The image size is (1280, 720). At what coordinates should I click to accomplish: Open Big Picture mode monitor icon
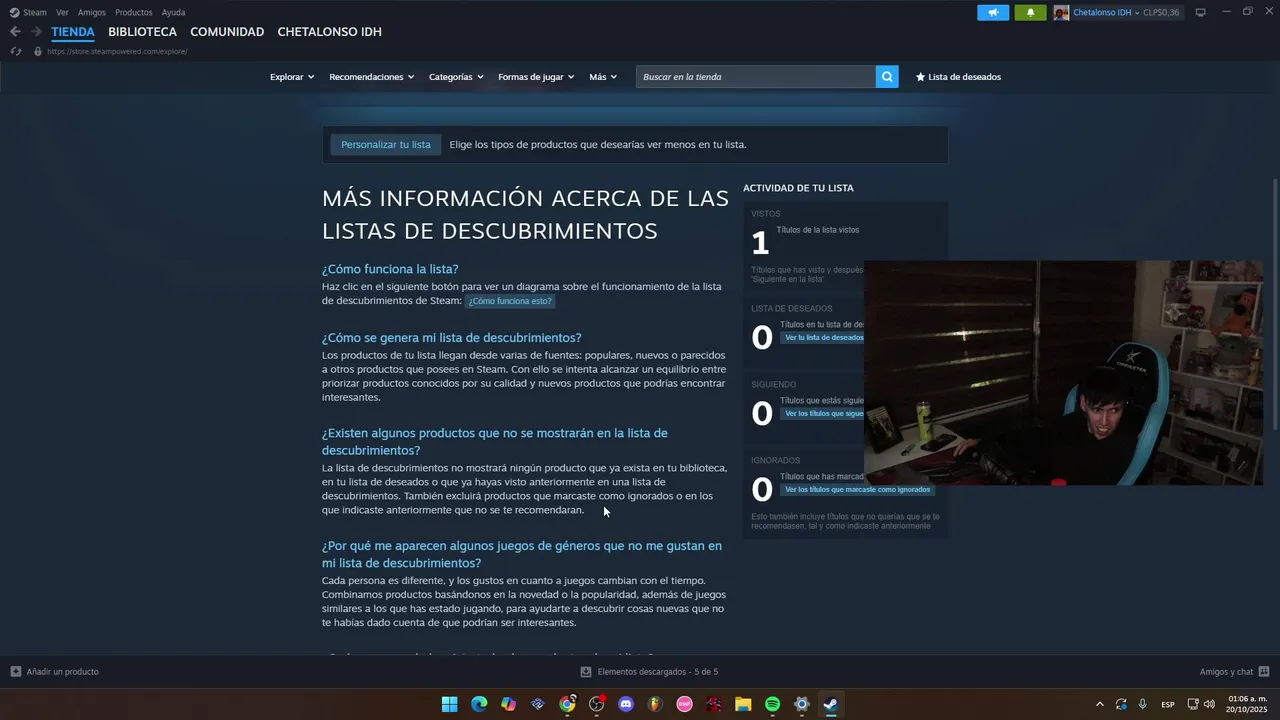1201,12
